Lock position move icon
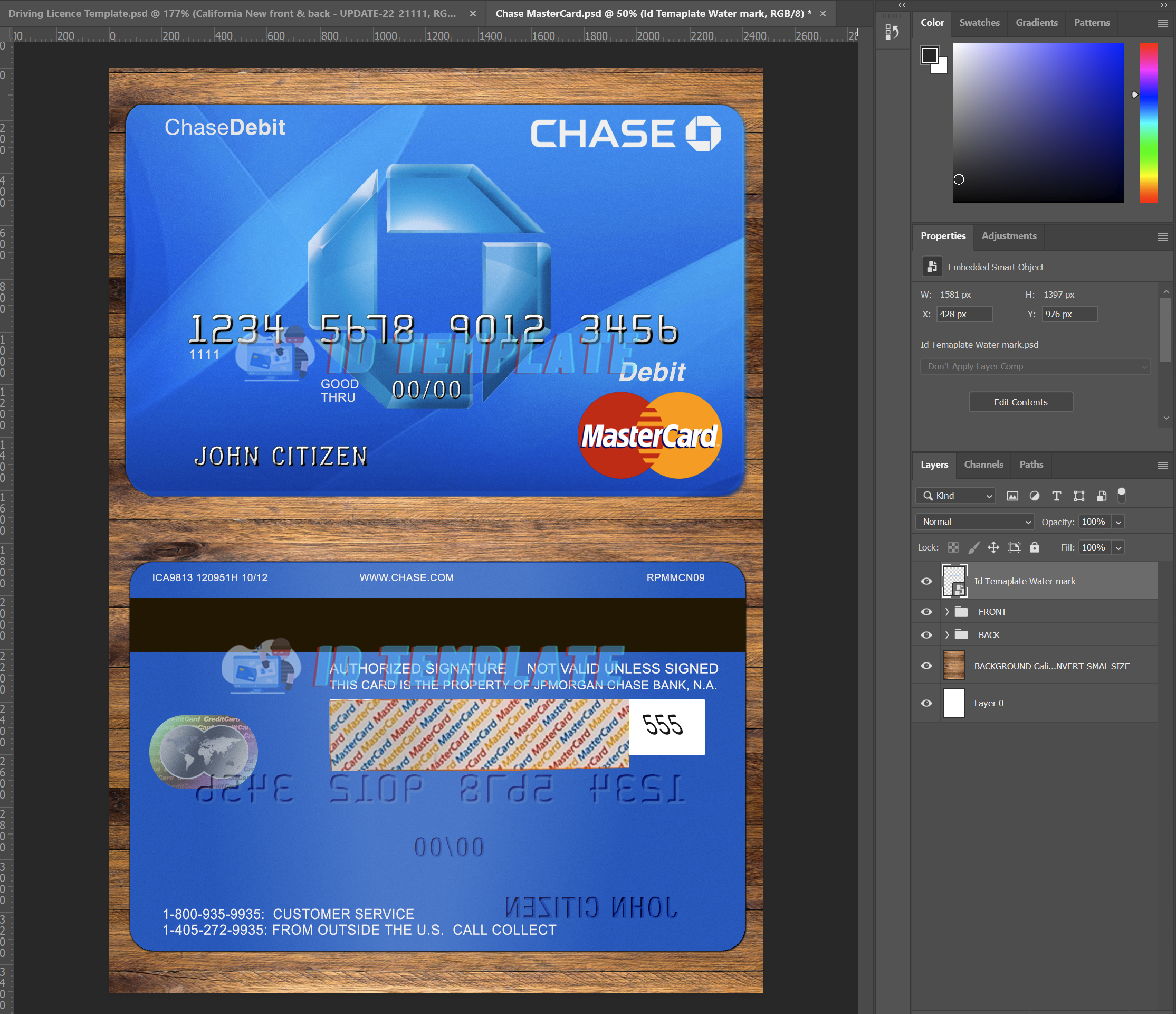 993,547
